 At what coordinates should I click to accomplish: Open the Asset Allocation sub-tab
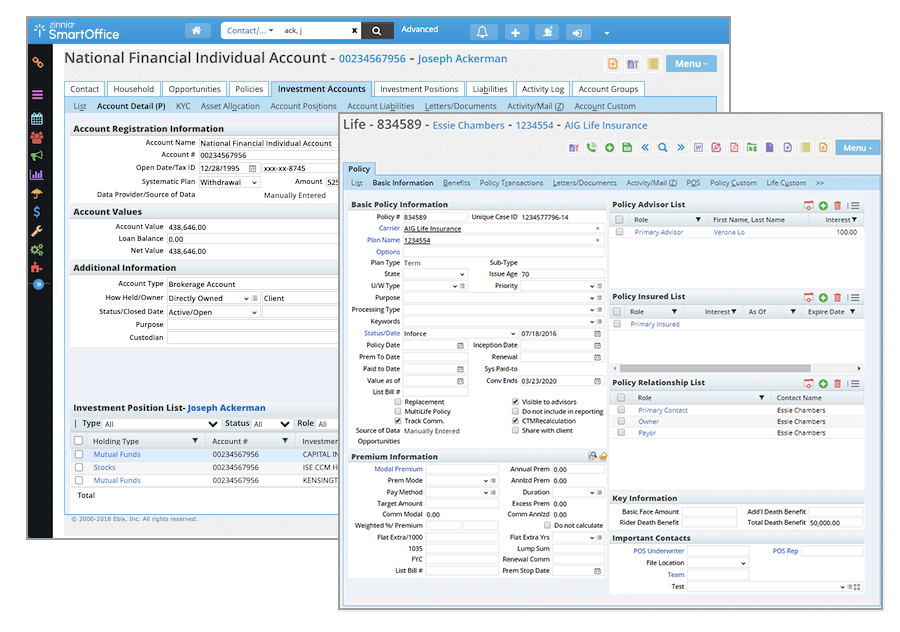pos(230,106)
